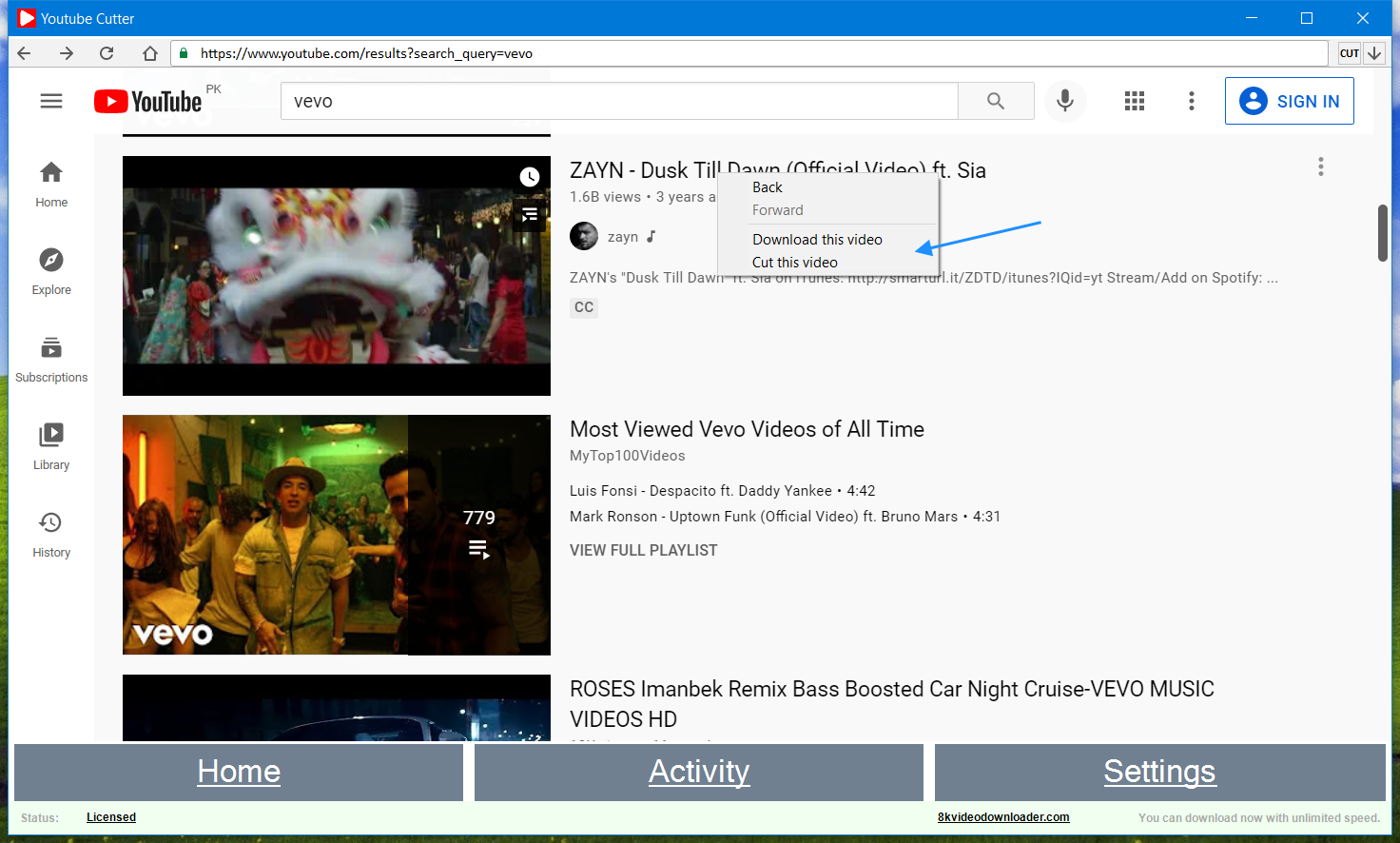The width and height of the screenshot is (1400, 843).
Task: Open ROSES Imanbek Remix Bass Boosted title
Action: tap(892, 704)
